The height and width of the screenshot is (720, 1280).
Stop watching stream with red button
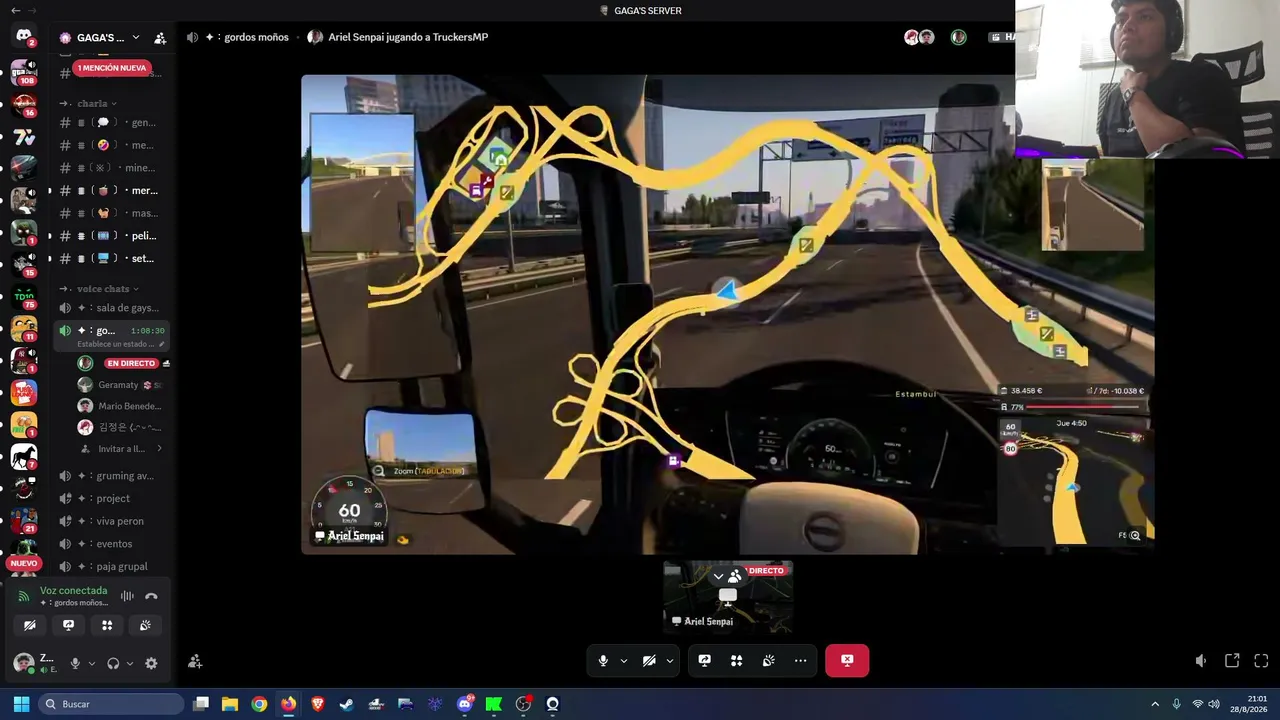pos(847,660)
